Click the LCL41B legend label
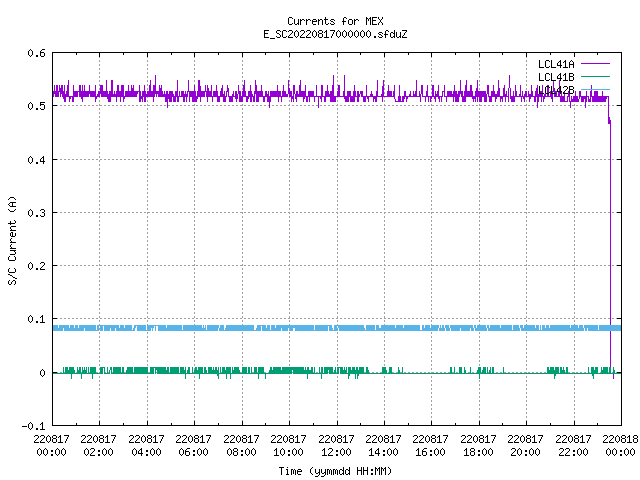The height and width of the screenshot is (480, 640). tap(556, 77)
